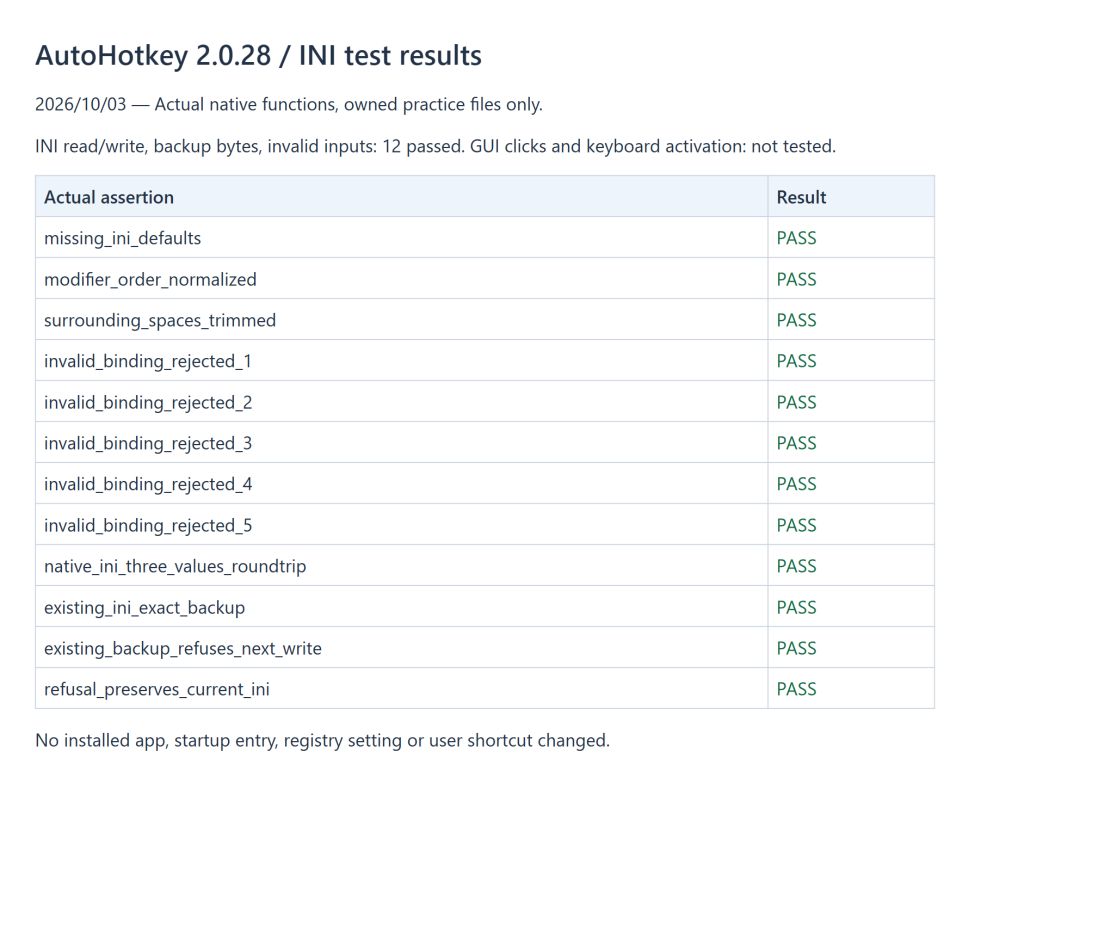1100x950 pixels.
Task: Click PASS for invalid_binding_rejected_2
Action: [796, 403]
